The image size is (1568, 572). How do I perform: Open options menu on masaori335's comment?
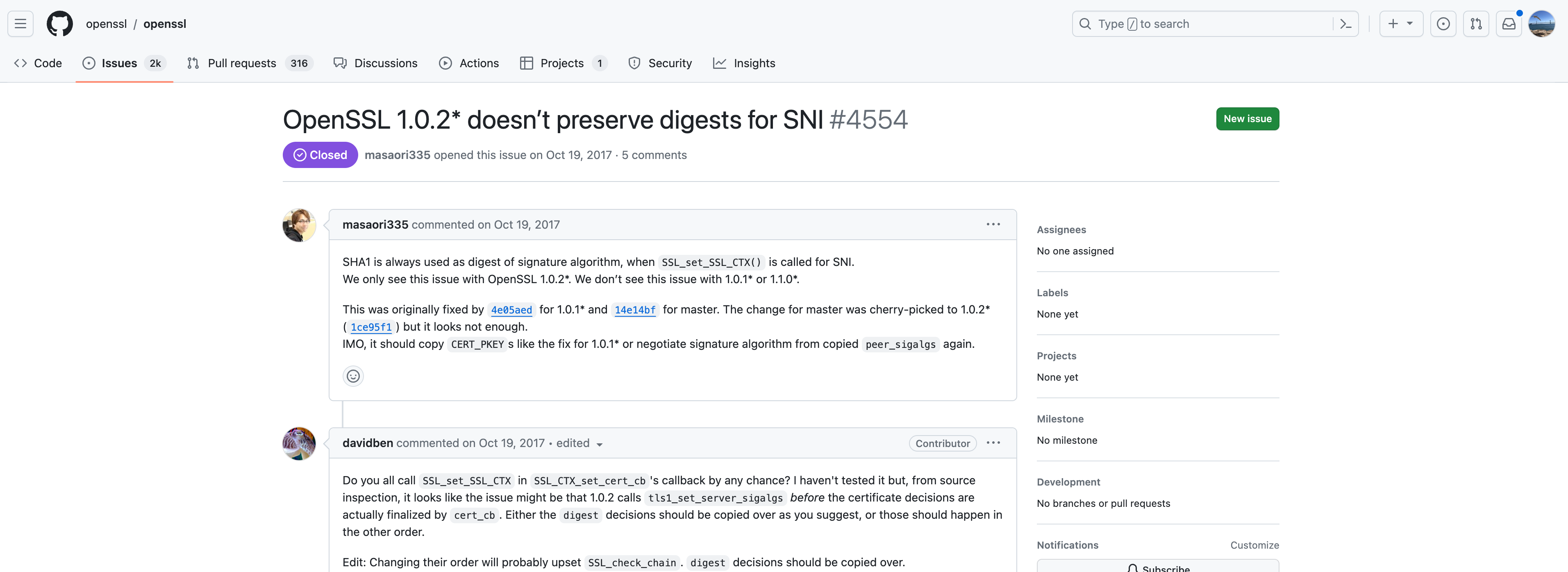point(993,225)
